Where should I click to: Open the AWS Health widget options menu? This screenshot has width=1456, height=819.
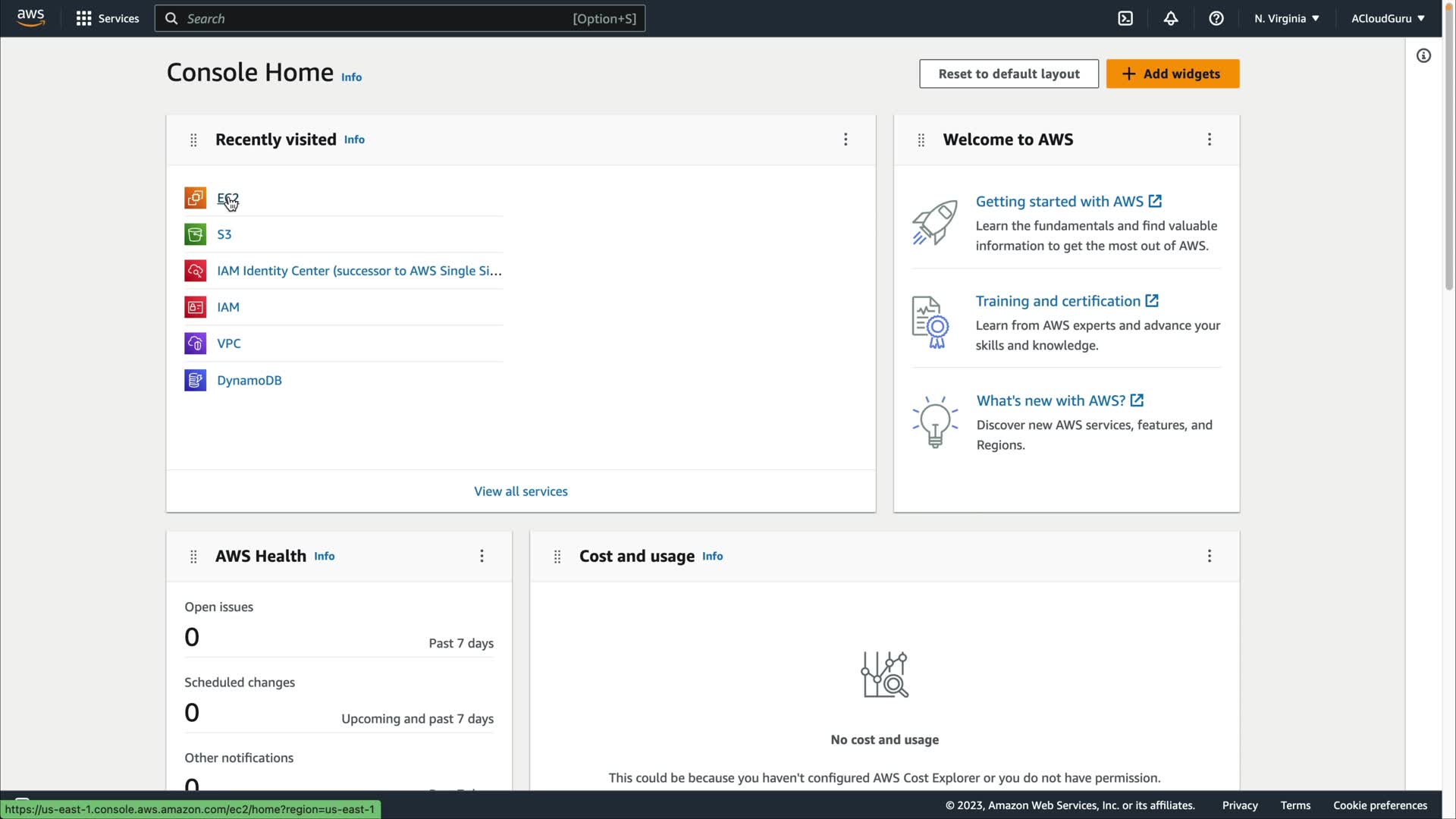482,556
